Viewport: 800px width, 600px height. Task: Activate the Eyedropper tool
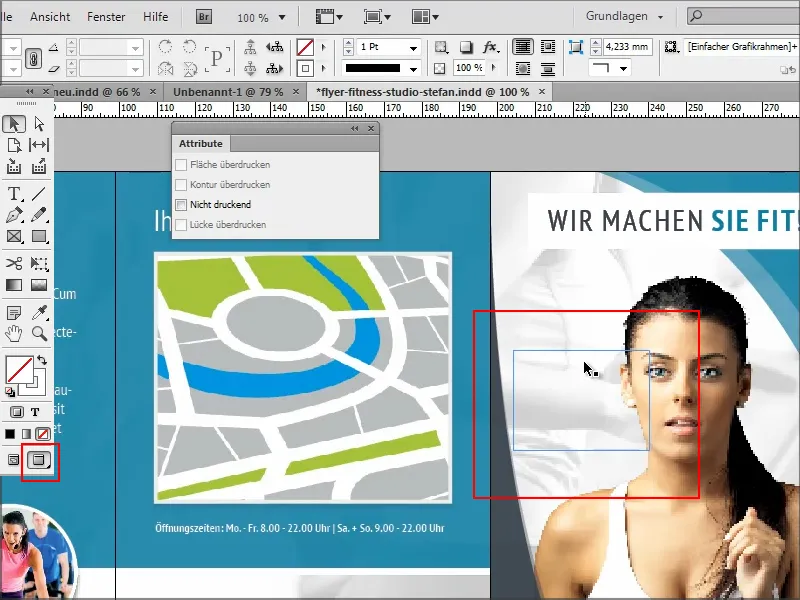39,312
